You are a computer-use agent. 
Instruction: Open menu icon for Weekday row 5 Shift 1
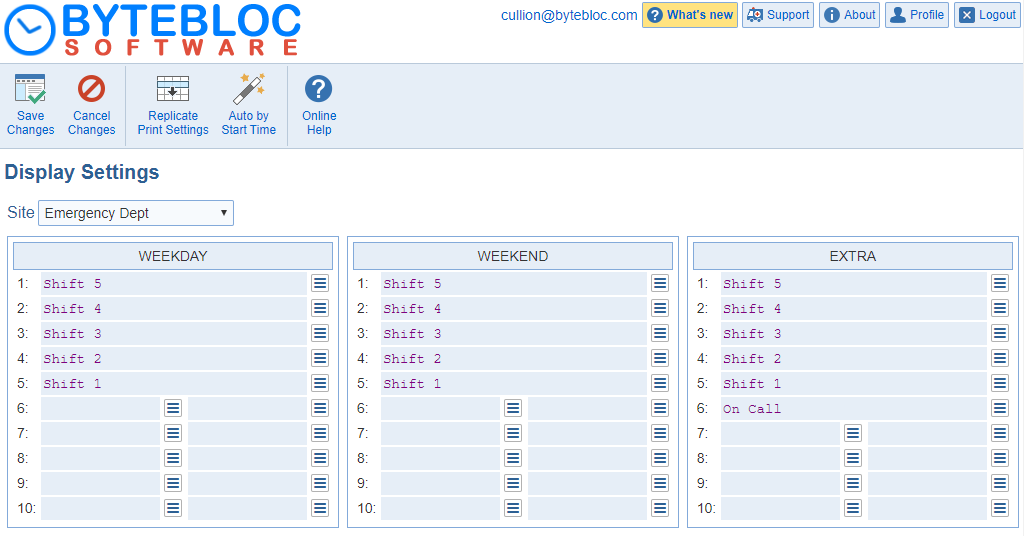click(x=320, y=383)
